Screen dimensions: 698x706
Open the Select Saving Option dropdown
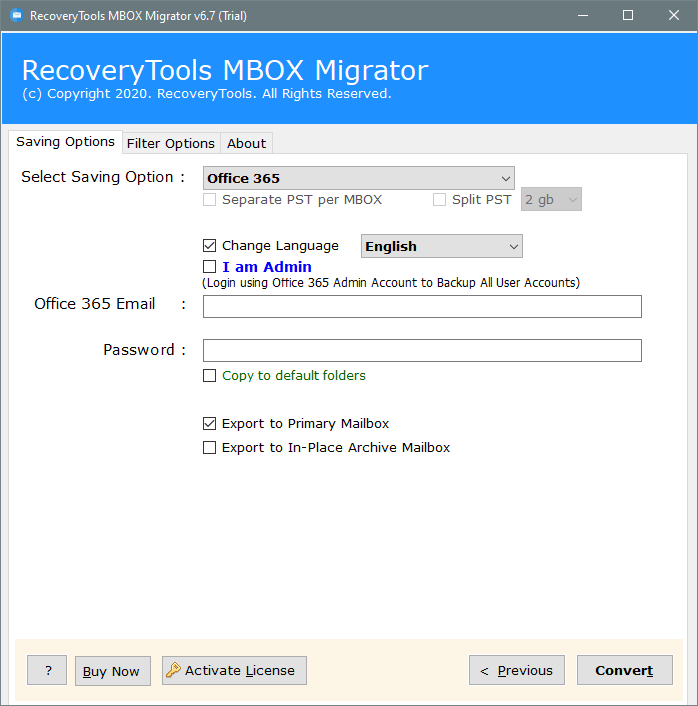[358, 178]
